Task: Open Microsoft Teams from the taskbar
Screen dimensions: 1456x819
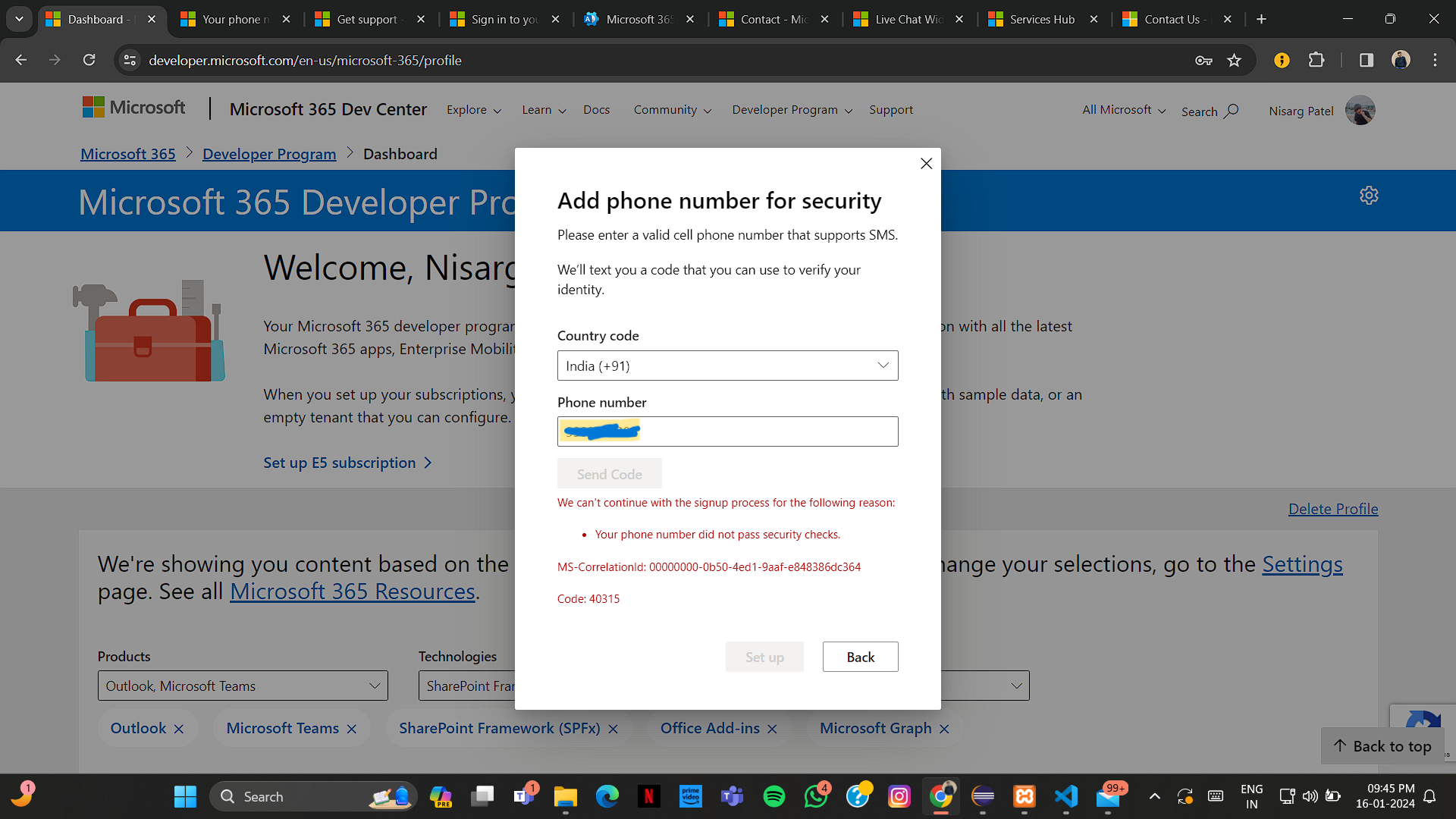Action: [x=733, y=796]
